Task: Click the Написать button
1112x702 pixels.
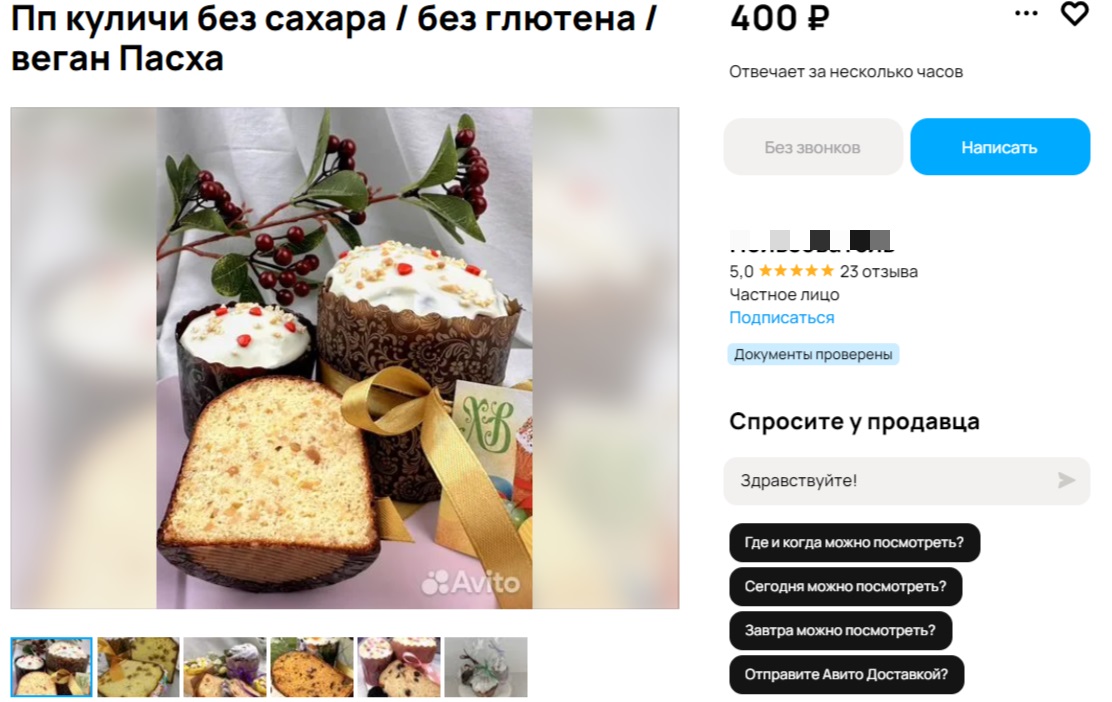Action: [x=1000, y=147]
